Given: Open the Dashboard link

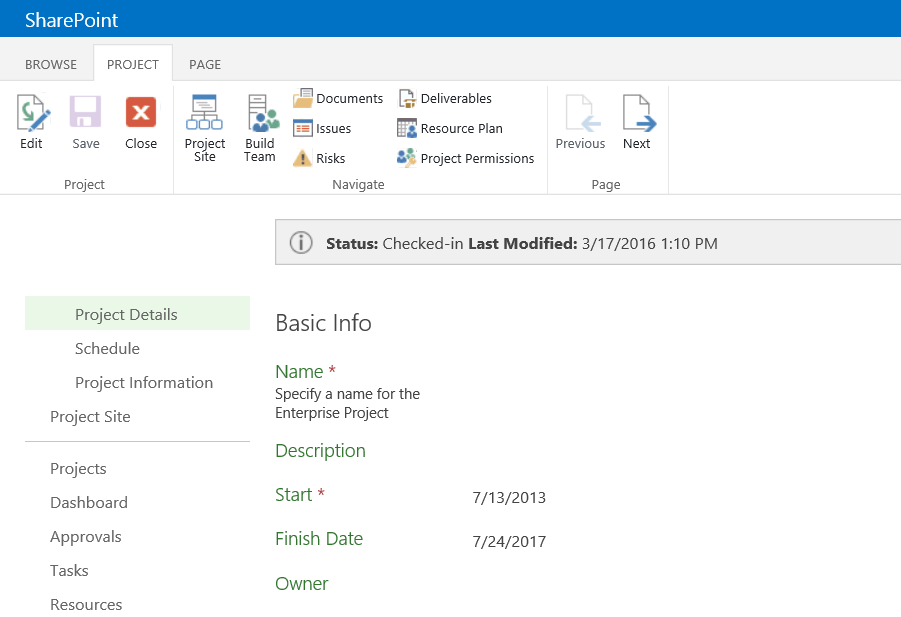Looking at the screenshot, I should [x=88, y=502].
